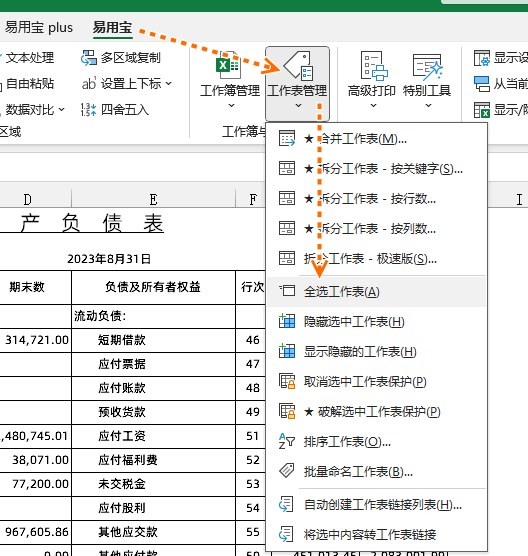Click the 多区域复制 icon

[89, 57]
